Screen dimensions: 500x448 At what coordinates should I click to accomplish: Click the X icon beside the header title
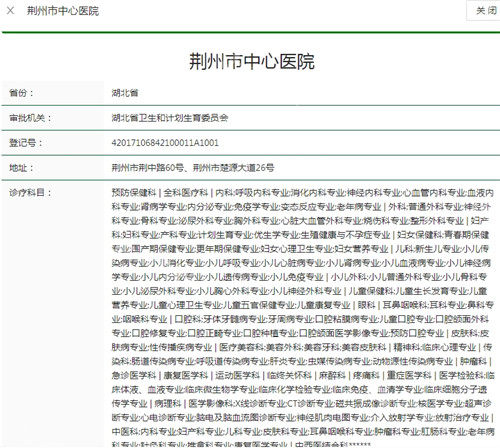pos(10,11)
